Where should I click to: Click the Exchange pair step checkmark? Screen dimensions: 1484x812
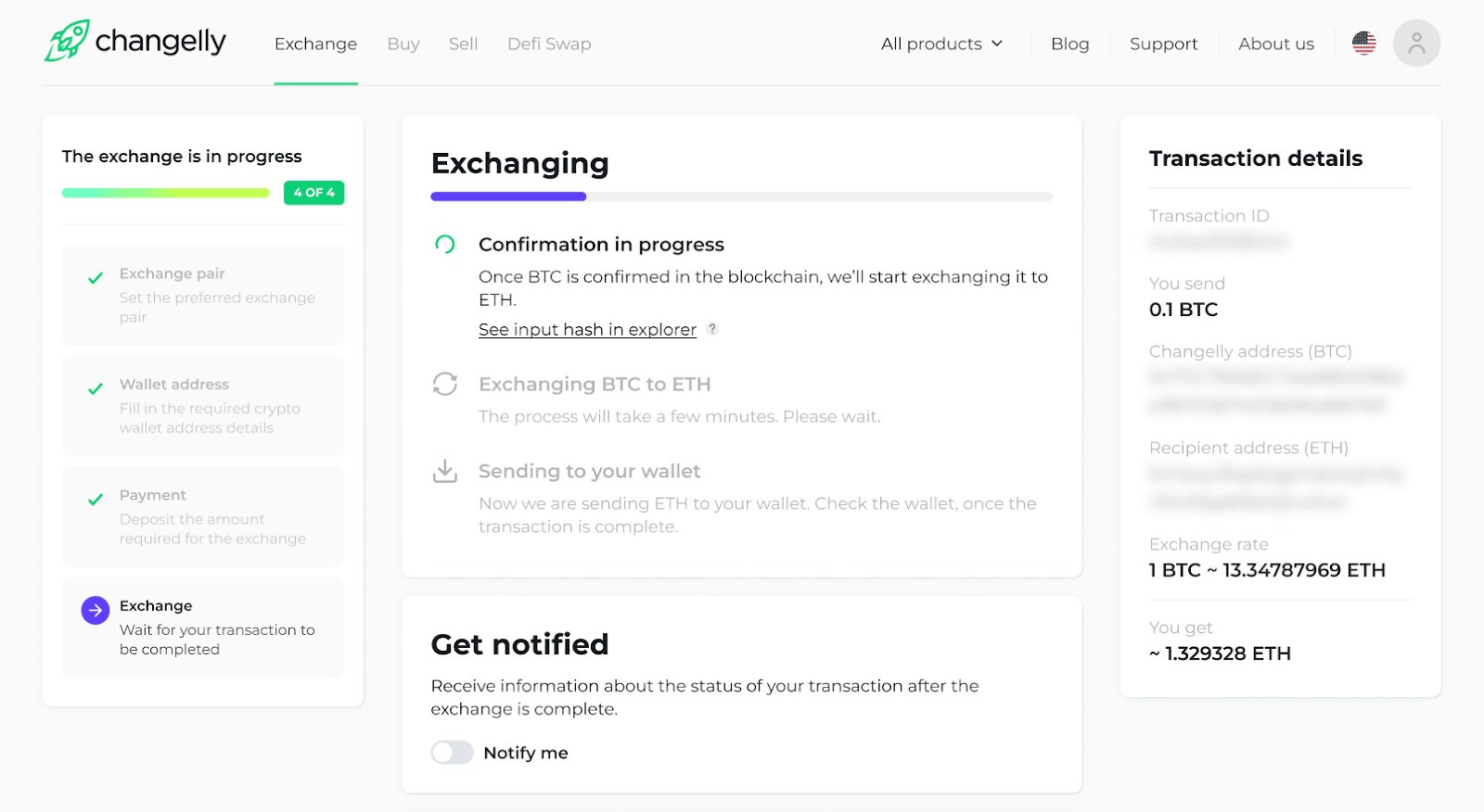click(x=96, y=278)
